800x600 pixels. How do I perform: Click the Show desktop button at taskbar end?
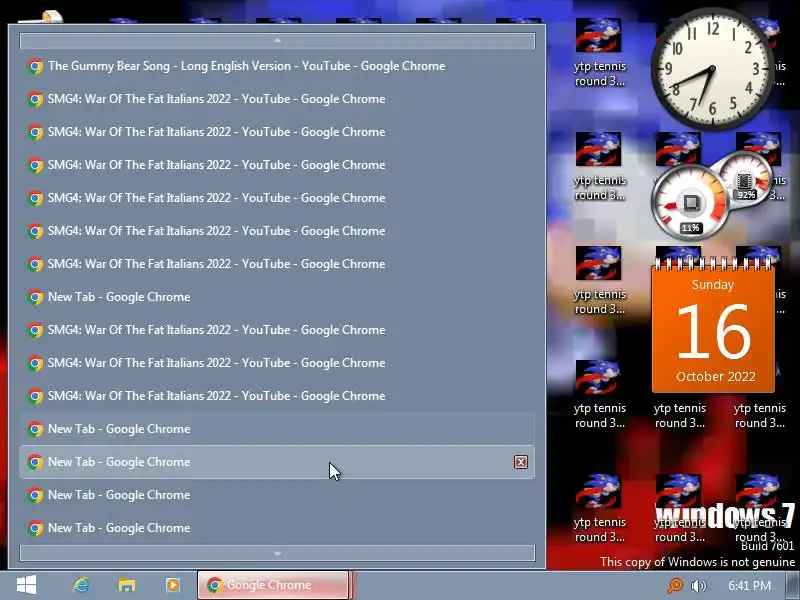click(793, 586)
